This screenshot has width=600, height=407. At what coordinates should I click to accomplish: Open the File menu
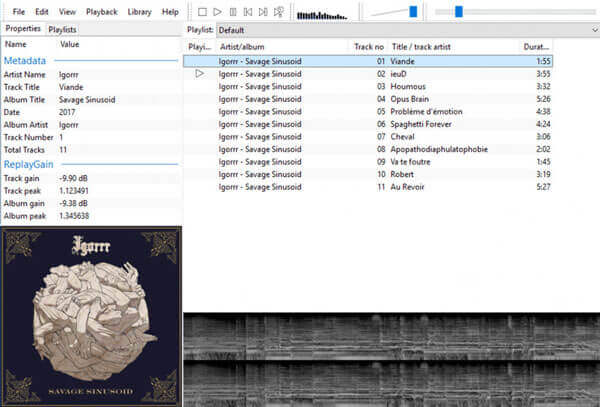18,12
